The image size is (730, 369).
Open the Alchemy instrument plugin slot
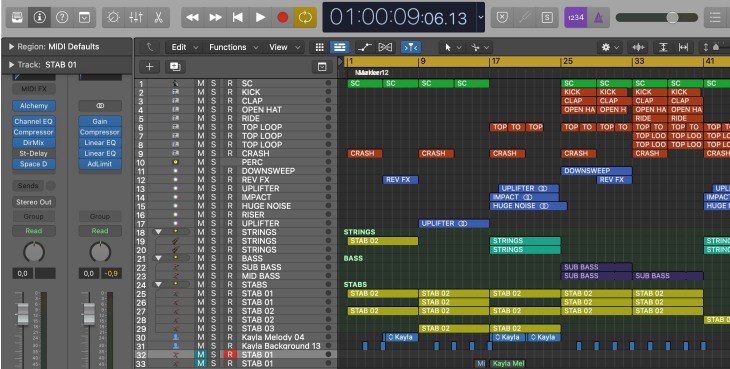point(34,106)
